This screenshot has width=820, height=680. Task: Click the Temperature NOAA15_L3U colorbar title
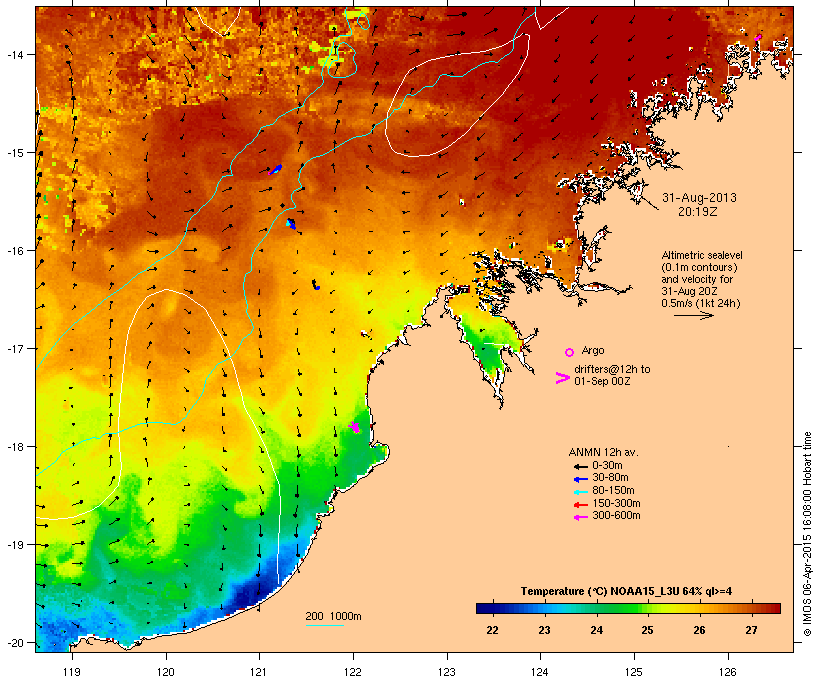tap(626, 592)
